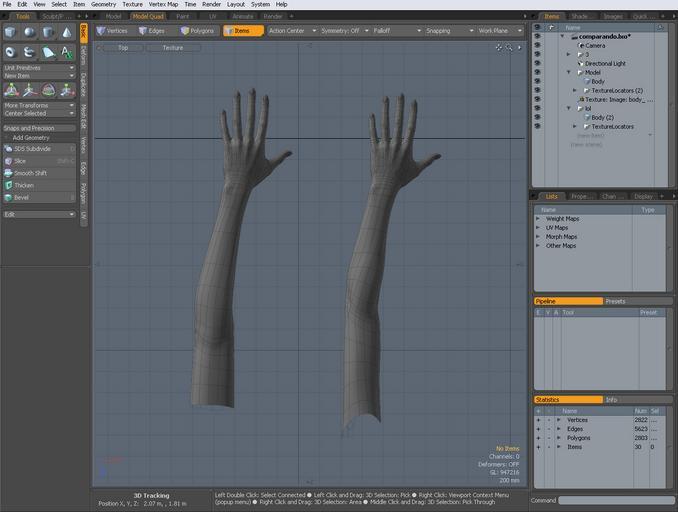The height and width of the screenshot is (512, 678).
Task: Hide the Camera item with eye icon
Action: click(x=537, y=45)
